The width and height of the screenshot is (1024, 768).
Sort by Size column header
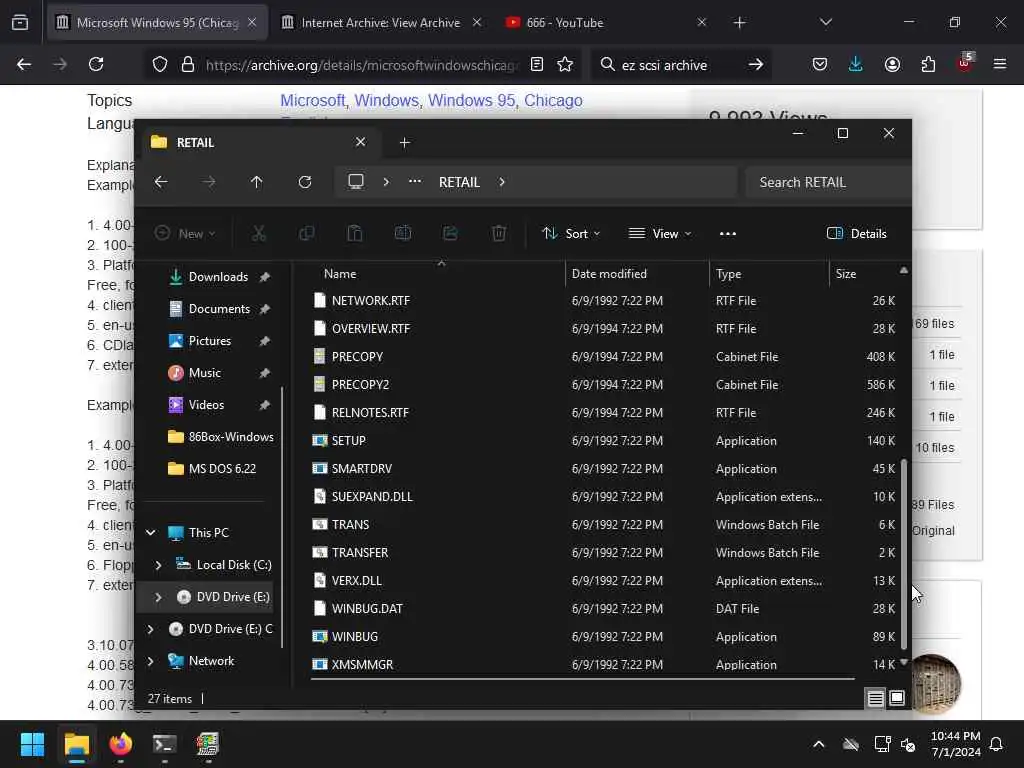[x=864, y=274]
